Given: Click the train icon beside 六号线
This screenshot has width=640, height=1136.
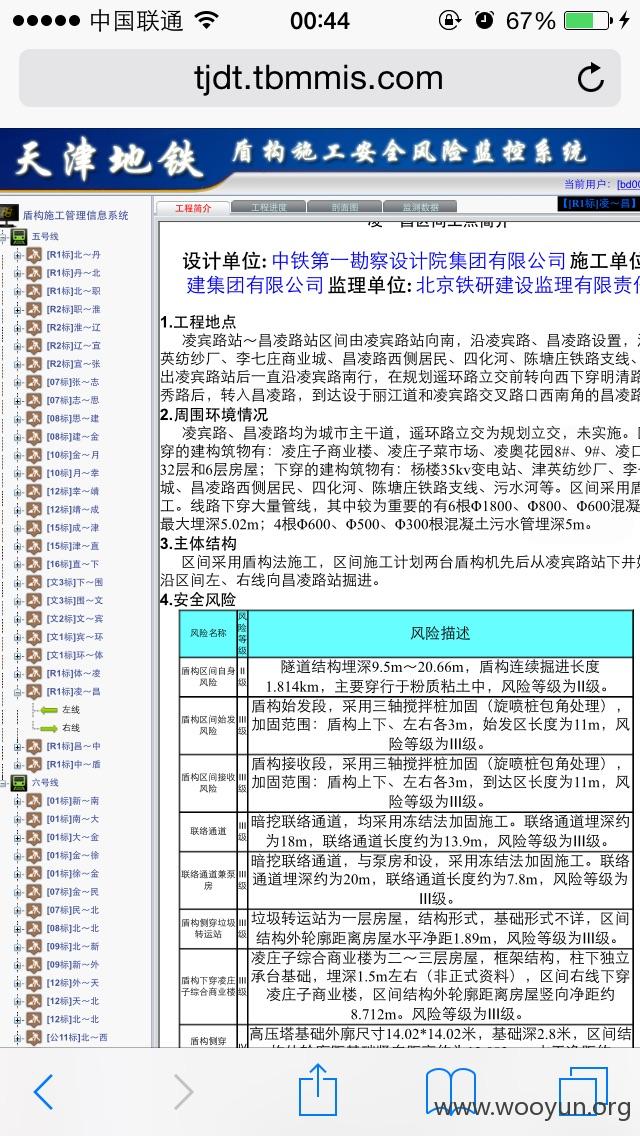Looking at the screenshot, I should tap(20, 782).
